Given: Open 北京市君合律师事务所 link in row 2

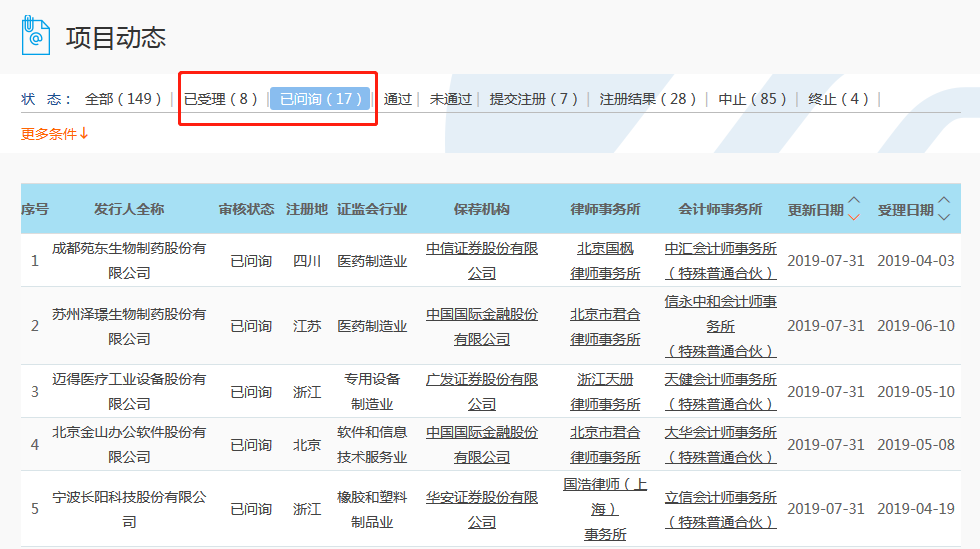Looking at the screenshot, I should (605, 326).
